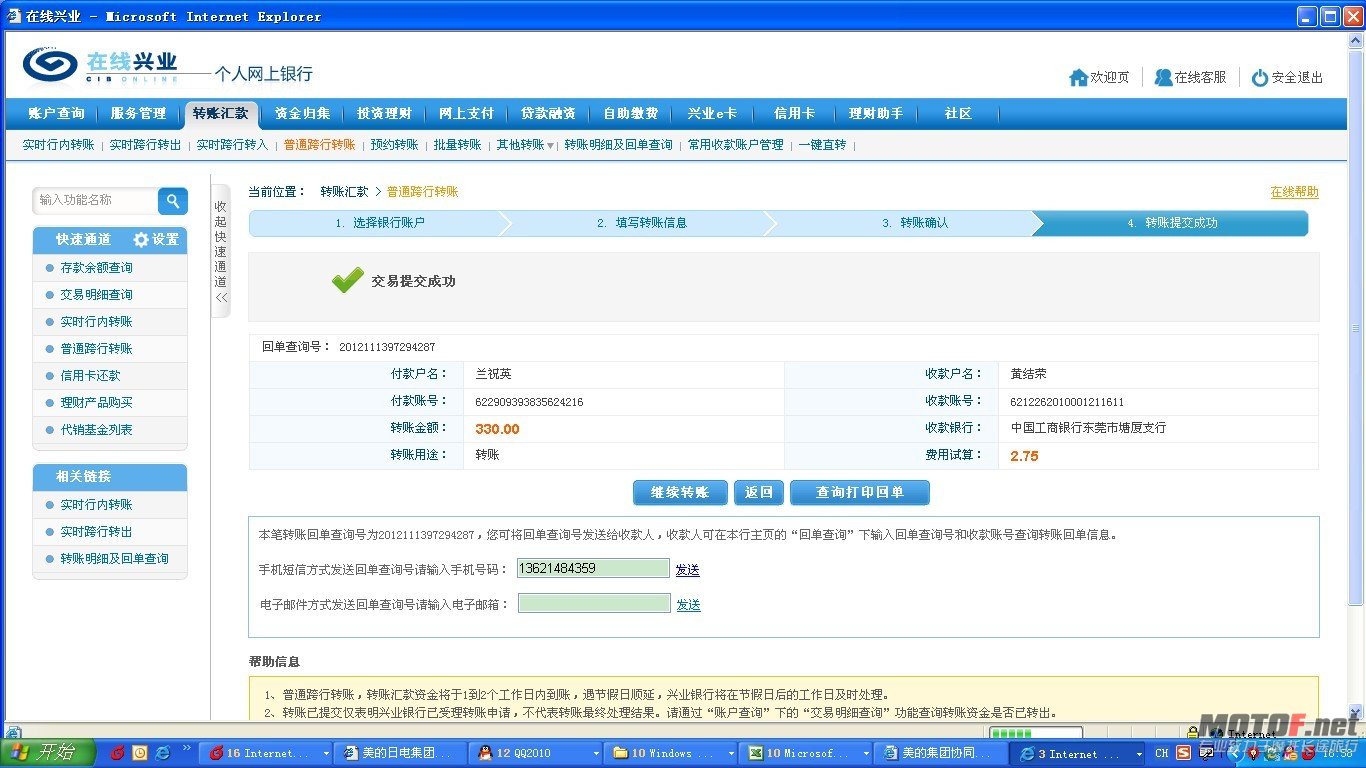This screenshot has height=768, width=1366.
Task: Open the 10 Windows Explorer taskbar group
Action: click(673, 753)
